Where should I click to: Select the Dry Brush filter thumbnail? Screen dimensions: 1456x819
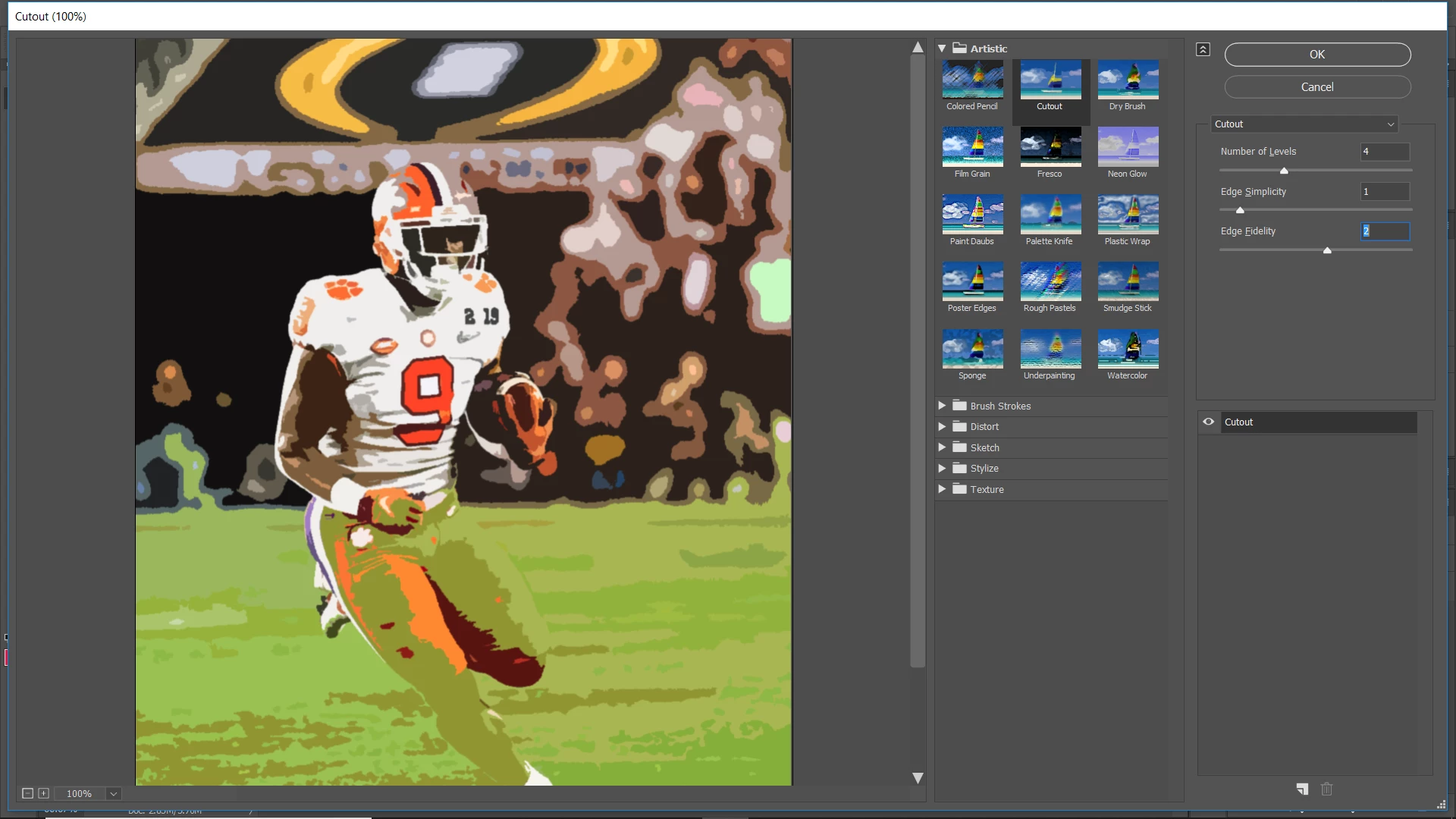[1127, 80]
